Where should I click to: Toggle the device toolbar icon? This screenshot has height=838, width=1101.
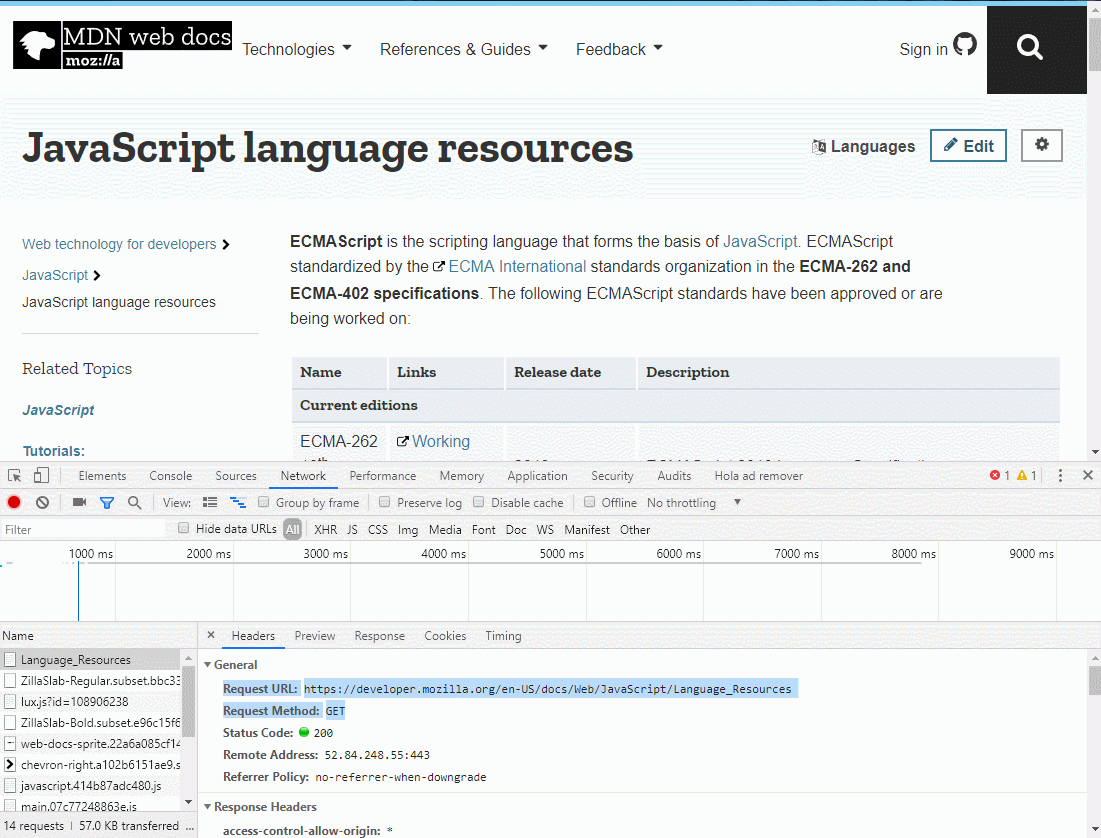coord(41,476)
